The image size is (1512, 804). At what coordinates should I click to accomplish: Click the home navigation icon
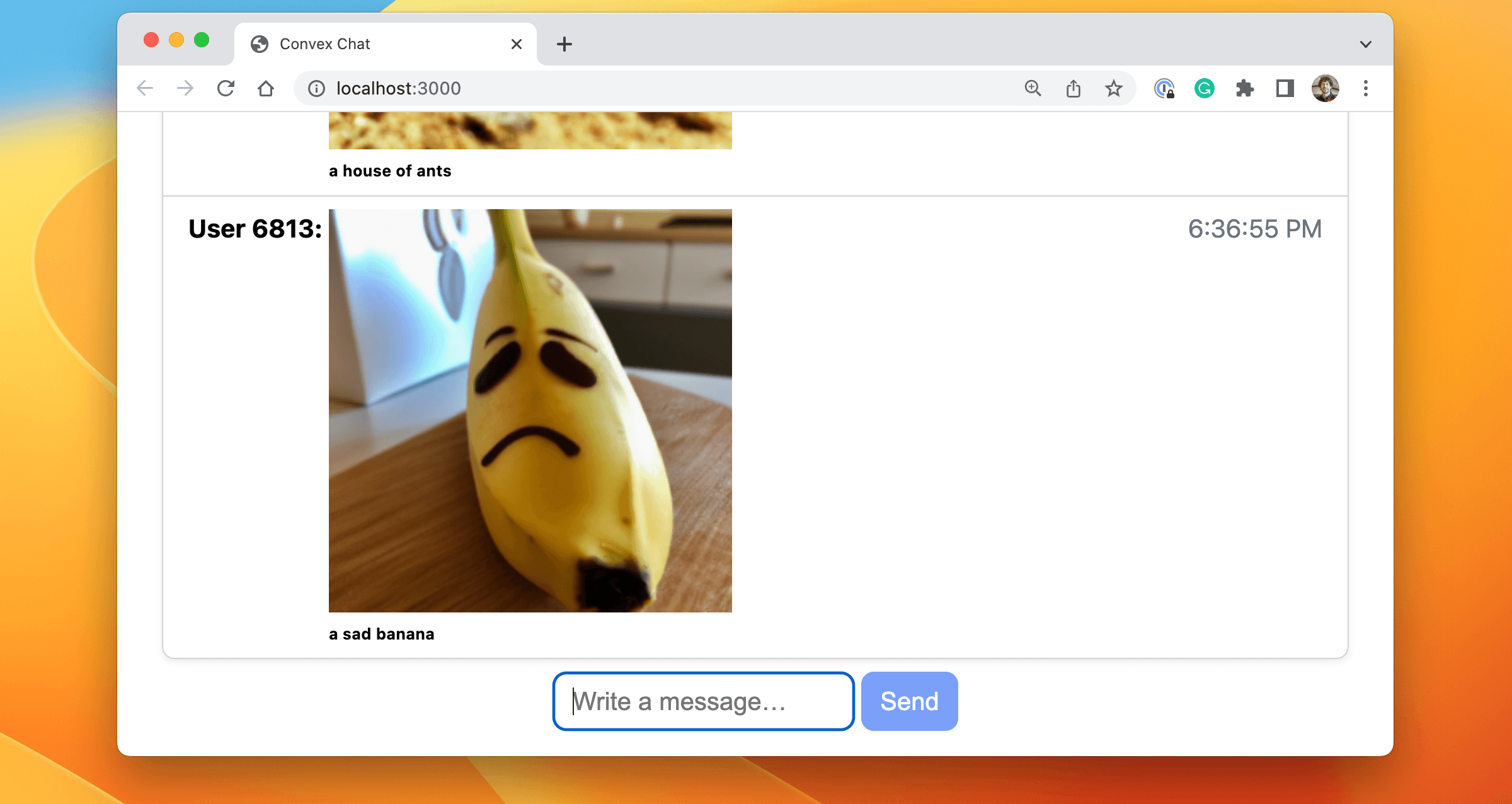click(267, 88)
